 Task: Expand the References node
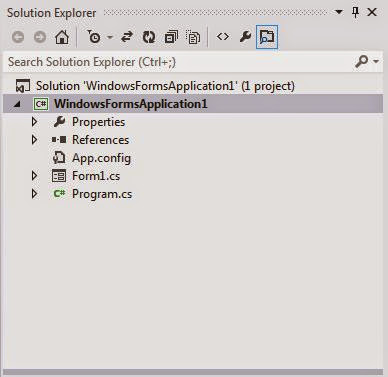pyautogui.click(x=34, y=140)
